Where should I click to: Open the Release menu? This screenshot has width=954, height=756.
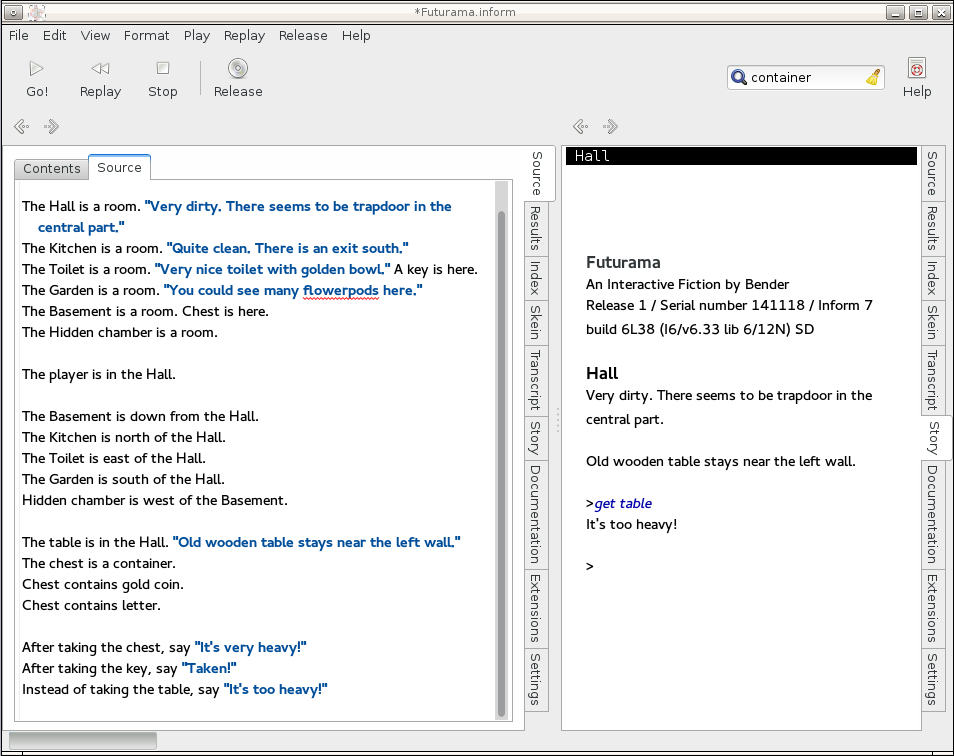click(x=303, y=35)
